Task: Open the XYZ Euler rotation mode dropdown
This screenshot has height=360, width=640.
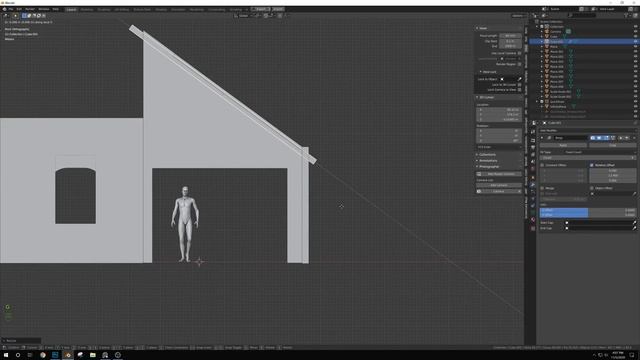Action: pyautogui.click(x=499, y=147)
